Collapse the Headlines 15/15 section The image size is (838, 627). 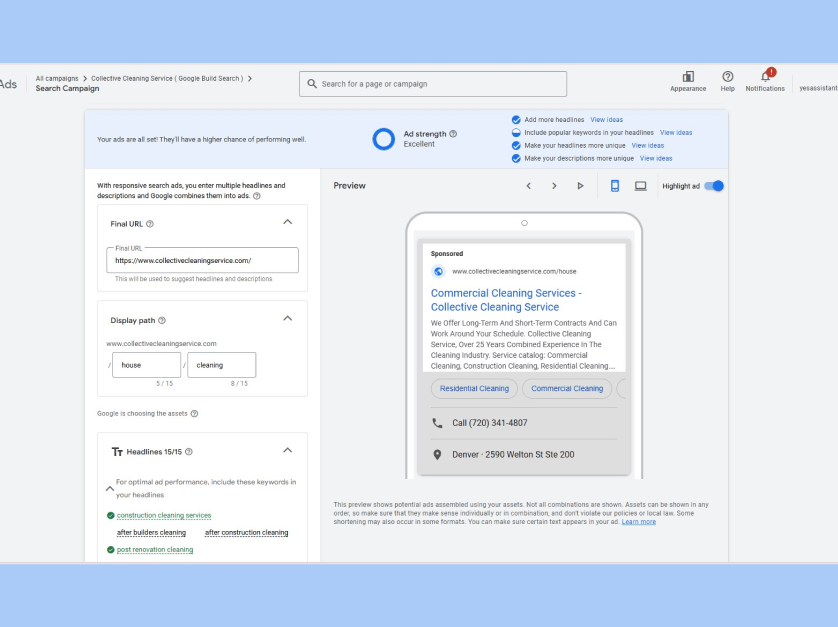tap(287, 450)
